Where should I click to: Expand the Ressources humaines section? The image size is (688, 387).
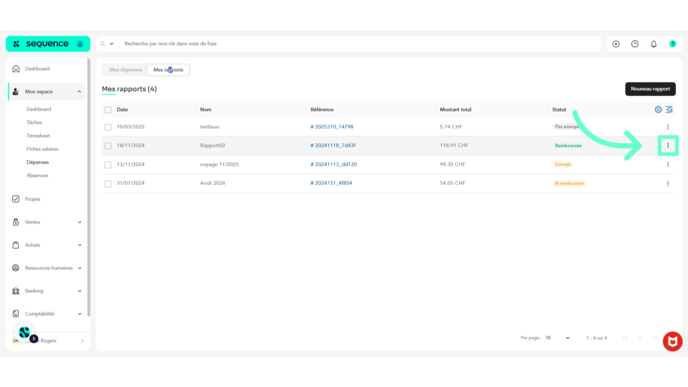(79, 268)
